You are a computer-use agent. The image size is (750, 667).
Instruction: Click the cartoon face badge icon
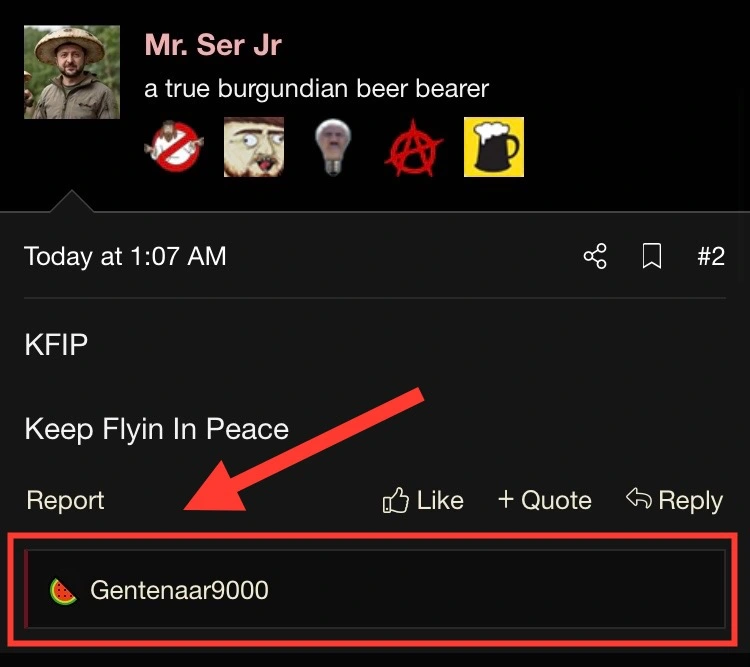254,147
